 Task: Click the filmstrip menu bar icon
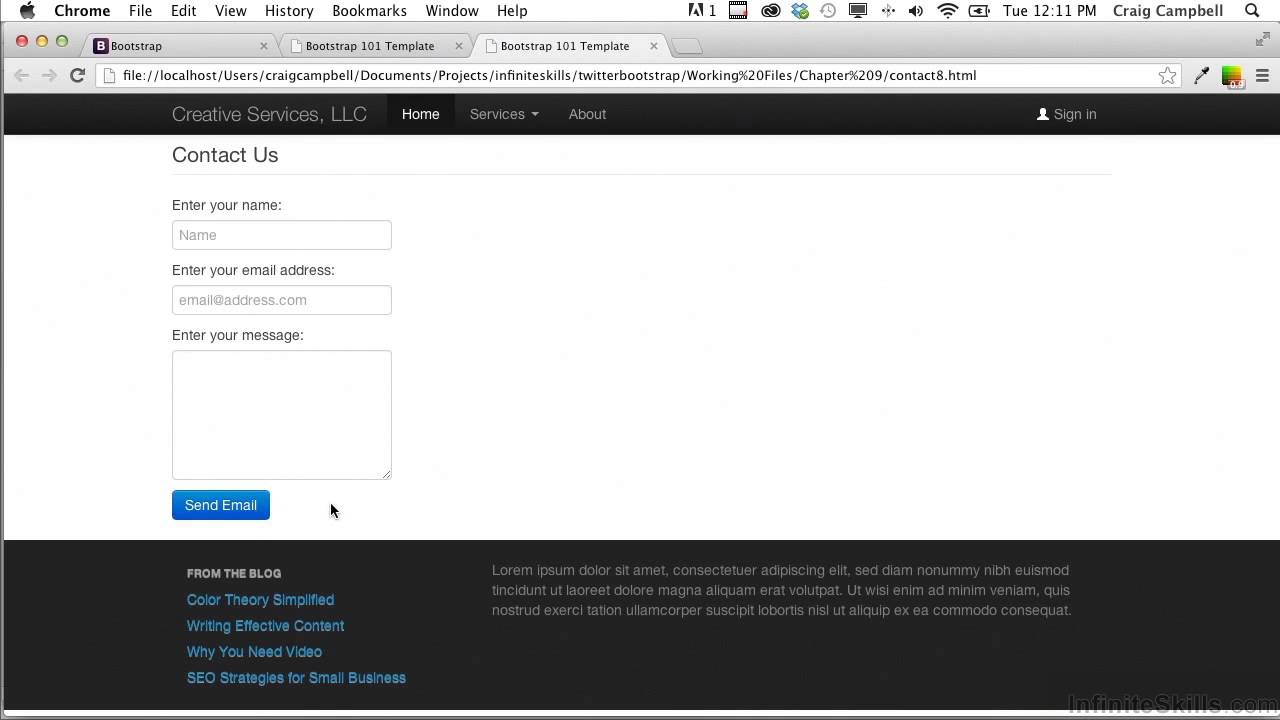pos(738,11)
